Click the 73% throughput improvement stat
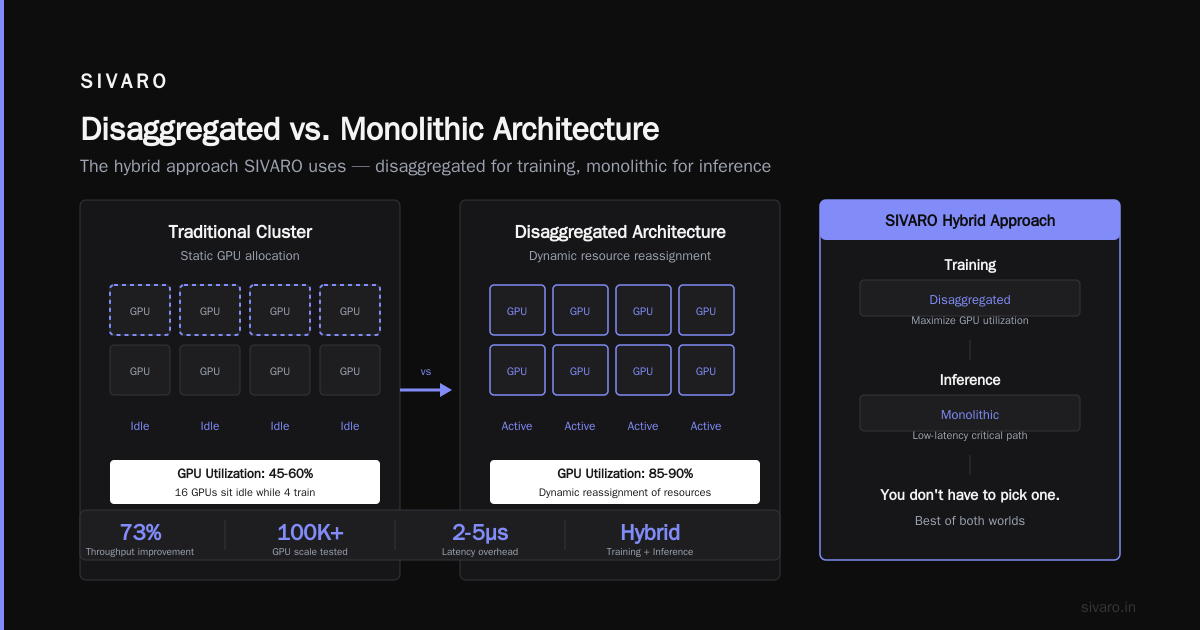Image resolution: width=1200 pixels, height=630 pixels. (140, 539)
